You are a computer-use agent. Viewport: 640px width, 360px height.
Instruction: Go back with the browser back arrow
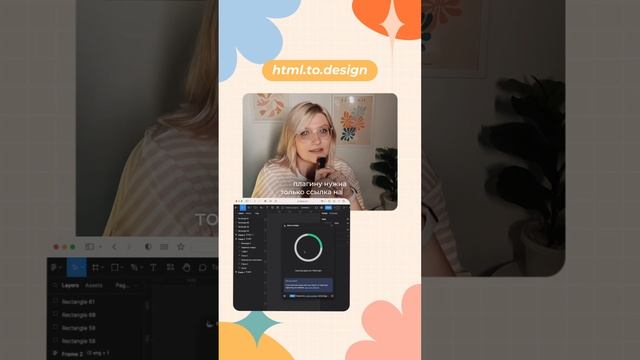click(114, 247)
